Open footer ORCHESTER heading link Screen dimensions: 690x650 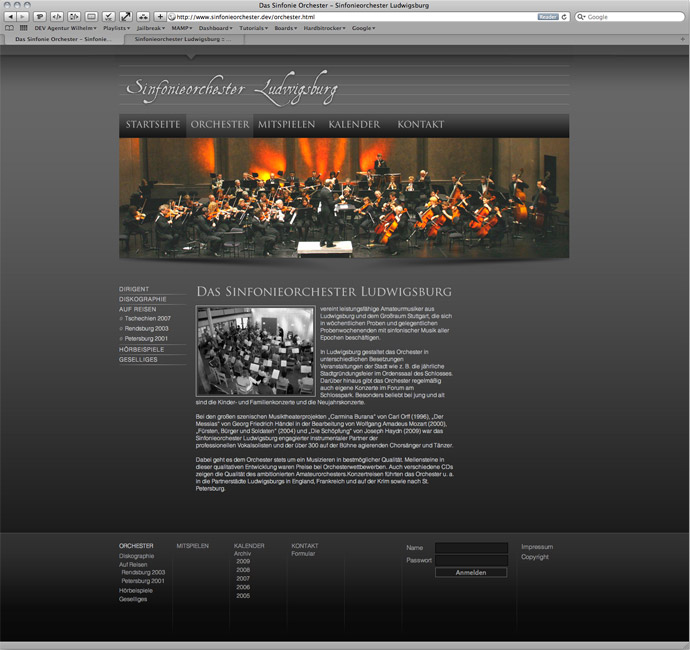click(x=136, y=546)
